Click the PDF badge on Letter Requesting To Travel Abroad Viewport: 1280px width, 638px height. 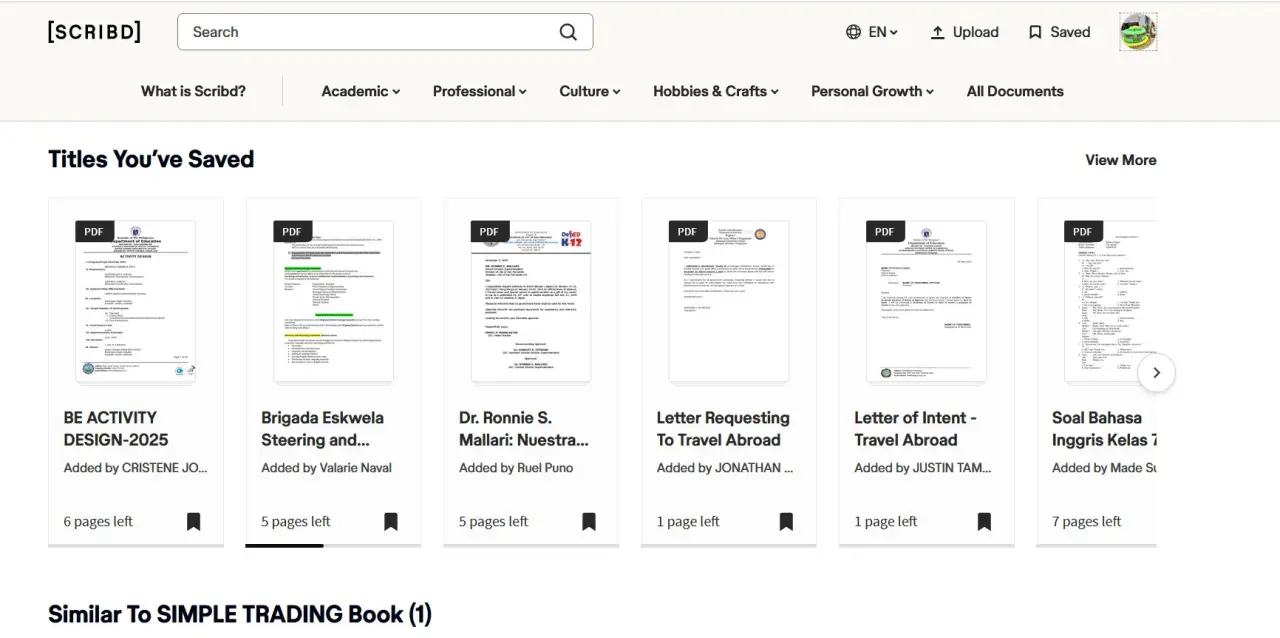point(687,232)
